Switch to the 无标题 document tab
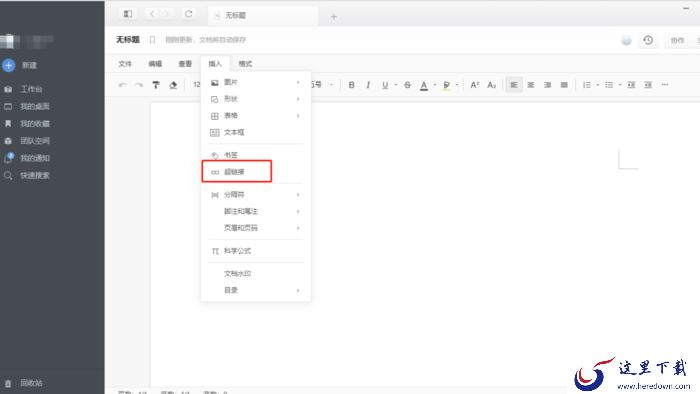700x394 pixels. coord(263,16)
